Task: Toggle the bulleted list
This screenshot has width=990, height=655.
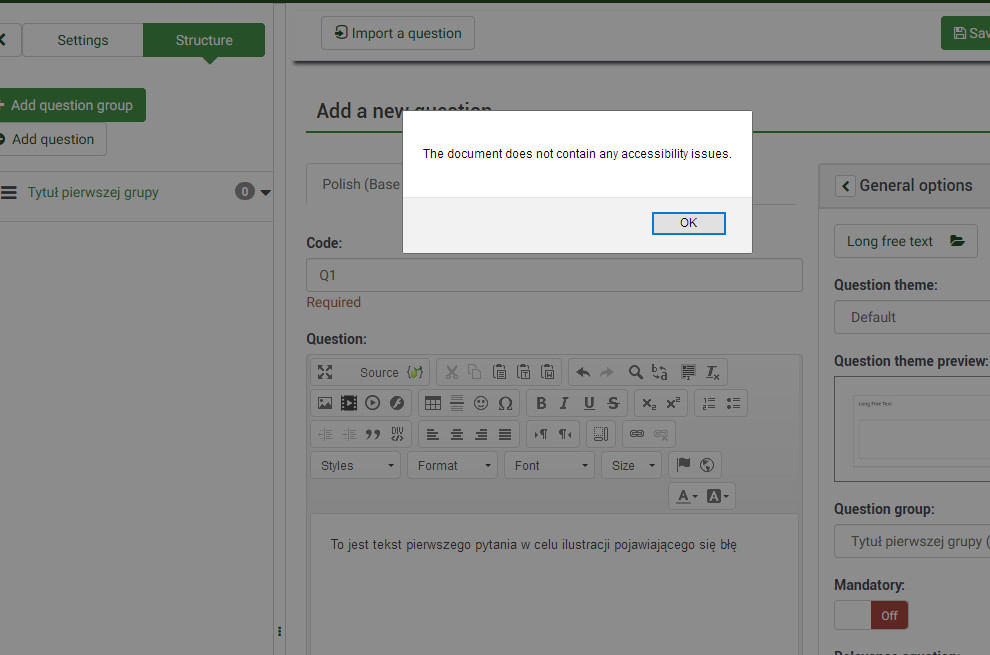Action: point(733,403)
